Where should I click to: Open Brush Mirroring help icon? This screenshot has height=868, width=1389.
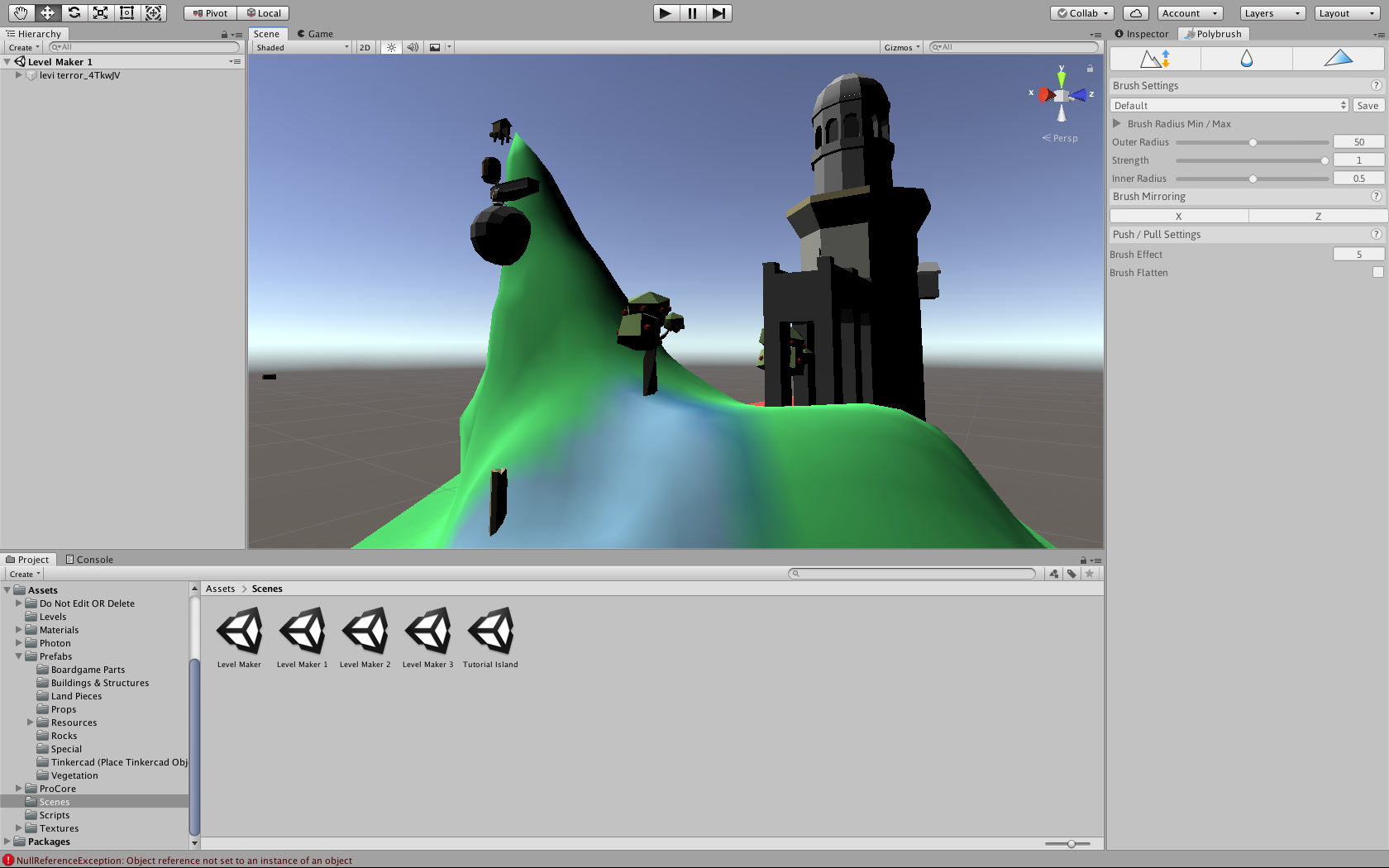1376,196
